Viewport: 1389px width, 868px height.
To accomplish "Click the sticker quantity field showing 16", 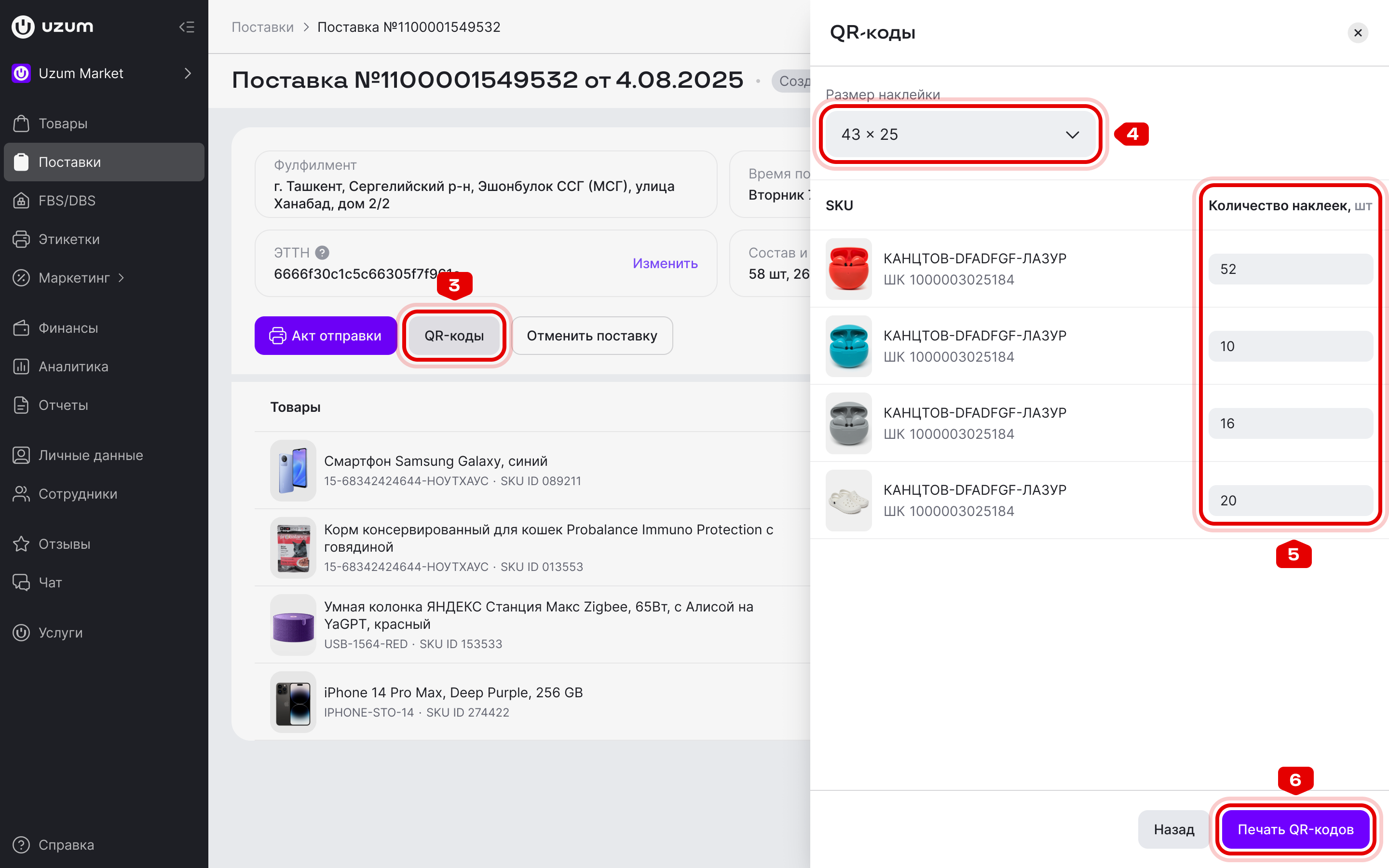I will click(1290, 423).
